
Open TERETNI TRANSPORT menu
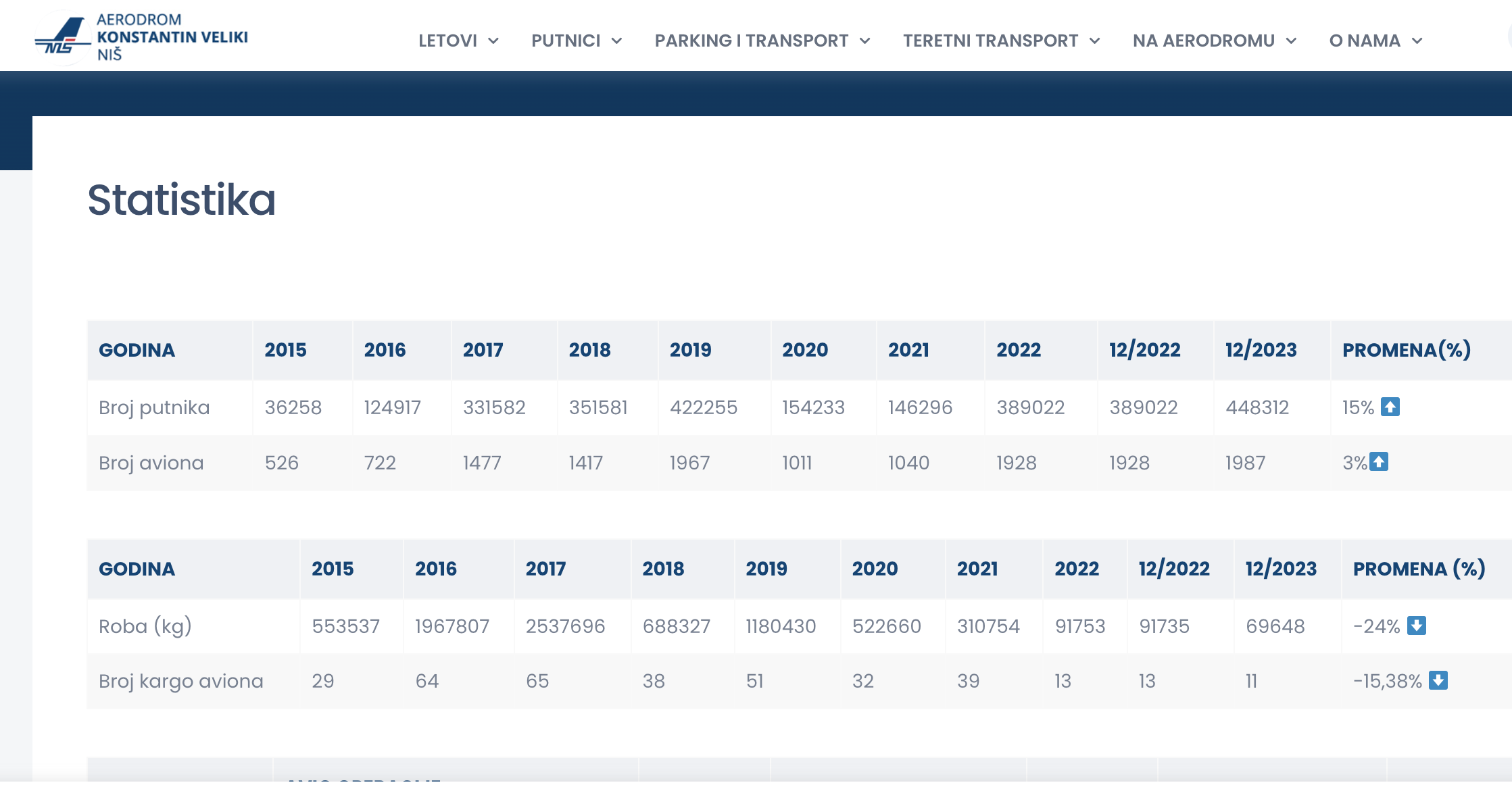click(x=990, y=41)
